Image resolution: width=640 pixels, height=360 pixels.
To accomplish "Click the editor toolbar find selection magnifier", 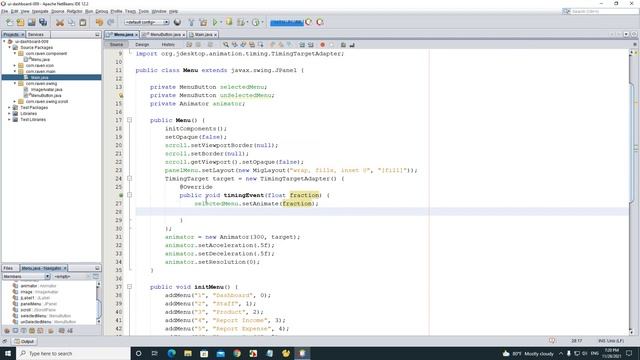I will pyautogui.click(x=226, y=44).
